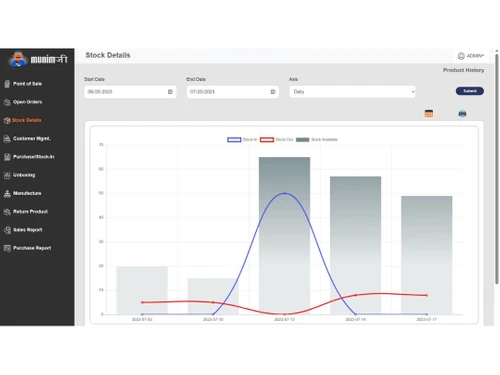This screenshot has width=500, height=375.
Task: Click the Manufacture sidebar icon
Action: point(7,193)
